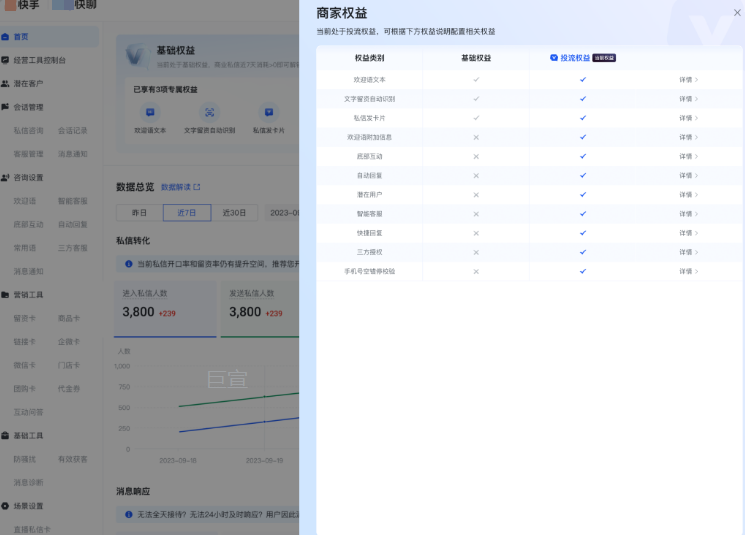
Task: Click the 基础工具 briefcase icon
Action: (5, 436)
